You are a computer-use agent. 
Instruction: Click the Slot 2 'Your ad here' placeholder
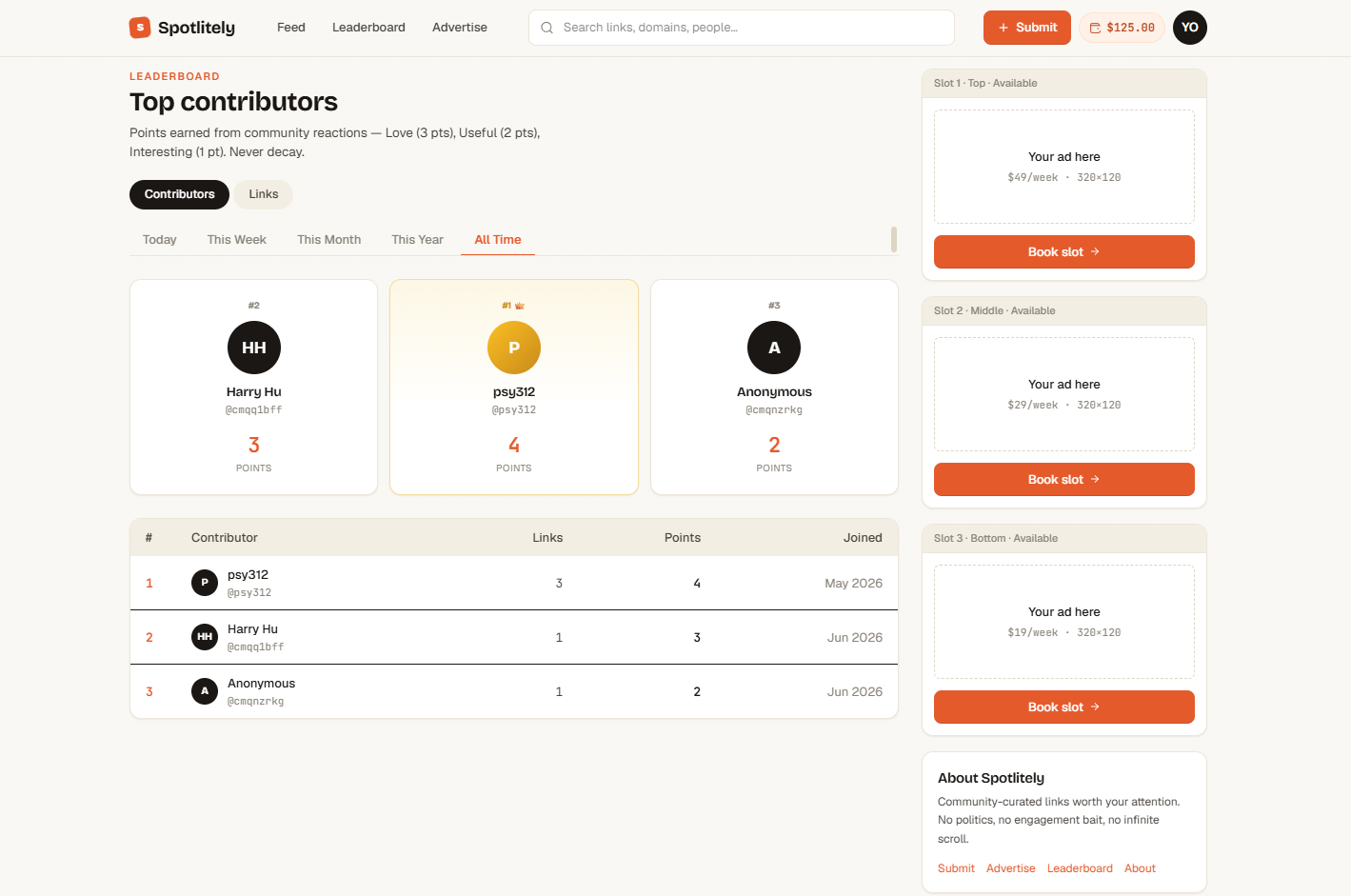pyautogui.click(x=1064, y=394)
